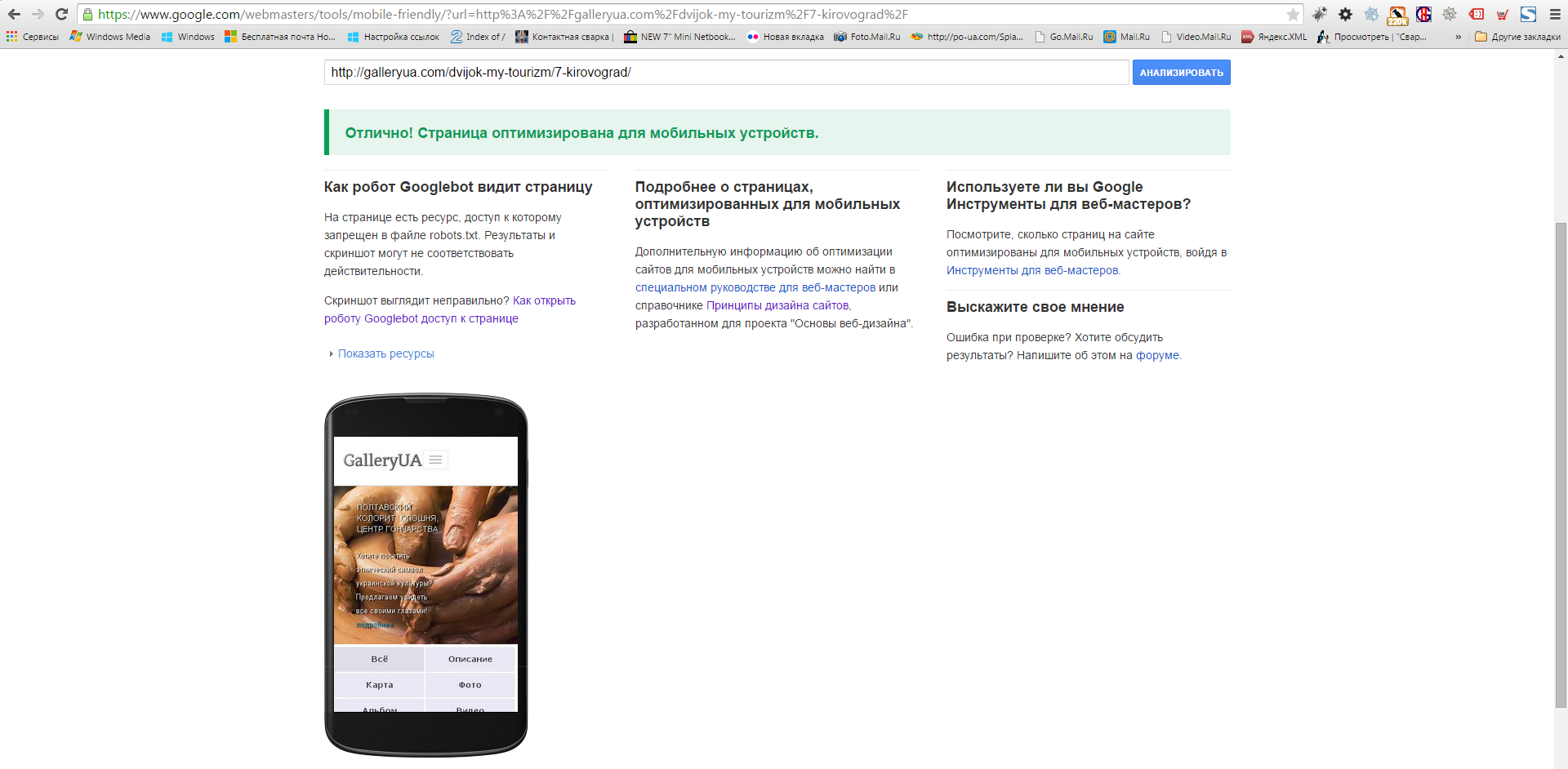Click the galleryua URL input field
1568x769 pixels.
tap(727, 72)
